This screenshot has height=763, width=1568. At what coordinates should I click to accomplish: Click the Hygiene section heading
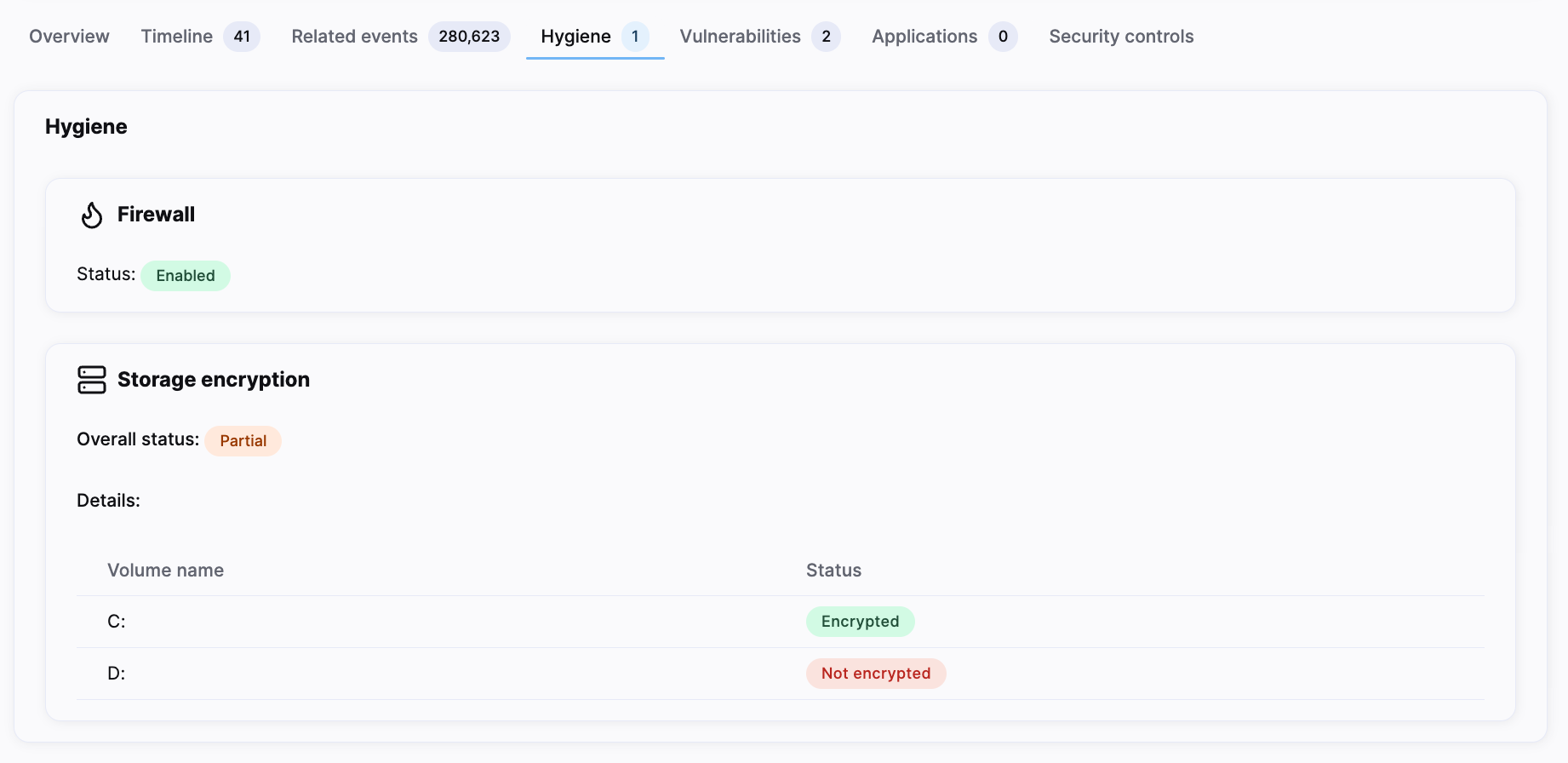click(x=86, y=127)
